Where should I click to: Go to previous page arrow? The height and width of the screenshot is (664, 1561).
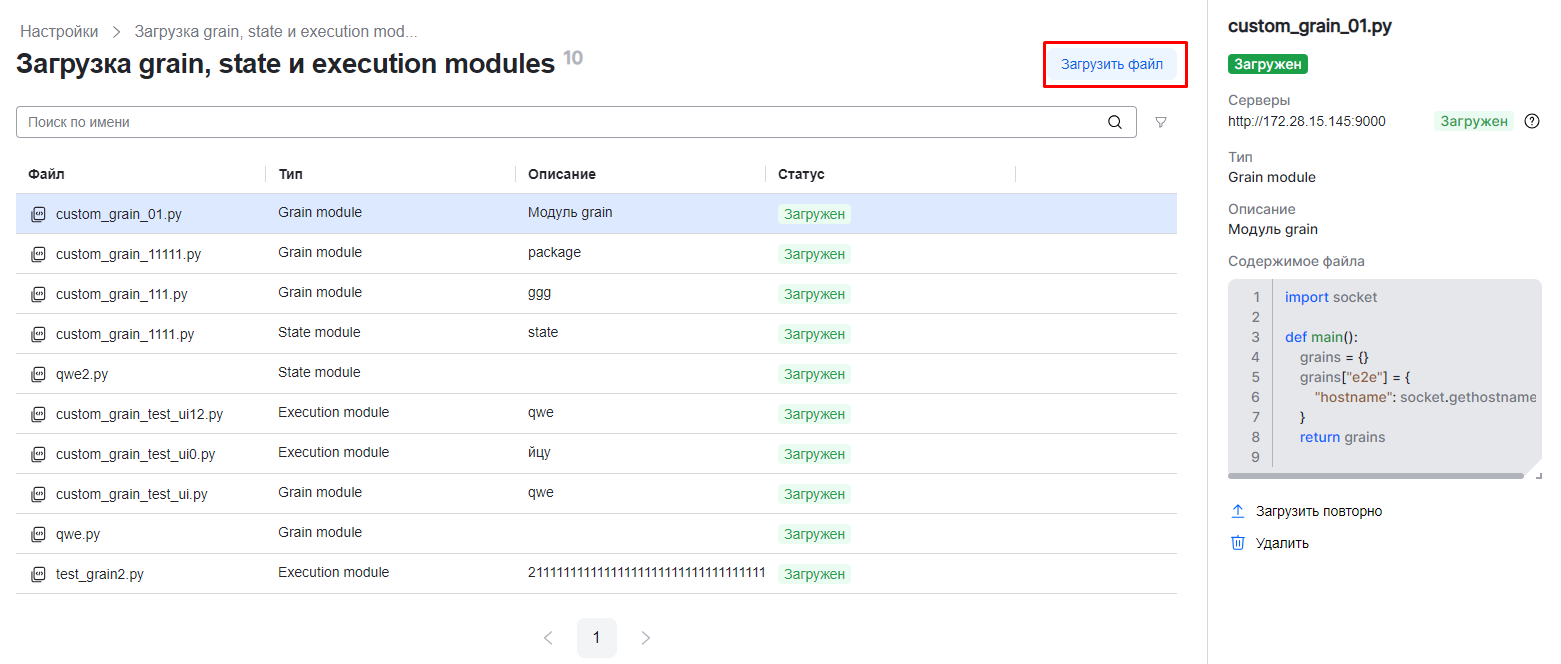(x=548, y=638)
